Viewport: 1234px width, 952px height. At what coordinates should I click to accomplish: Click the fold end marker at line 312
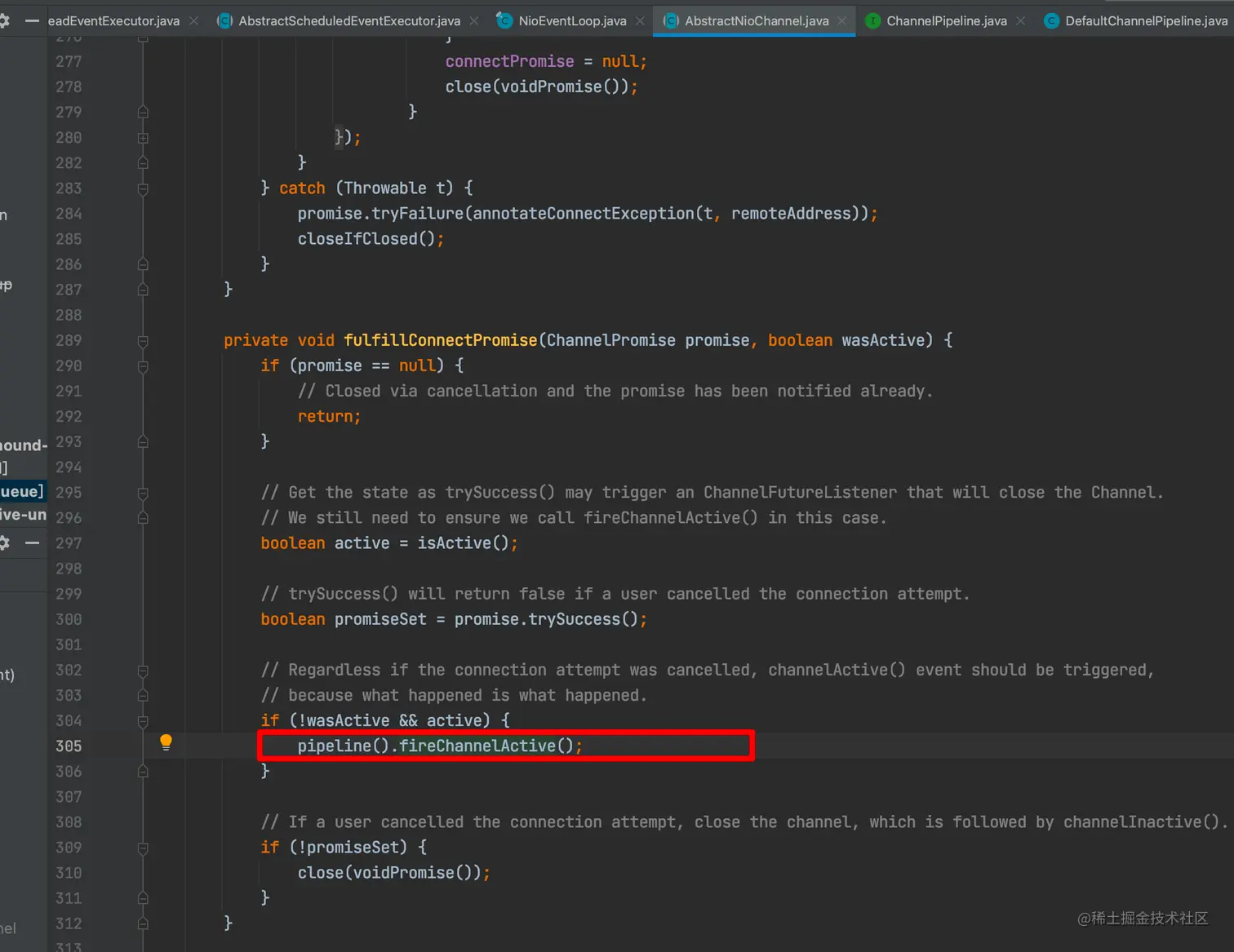point(143,923)
